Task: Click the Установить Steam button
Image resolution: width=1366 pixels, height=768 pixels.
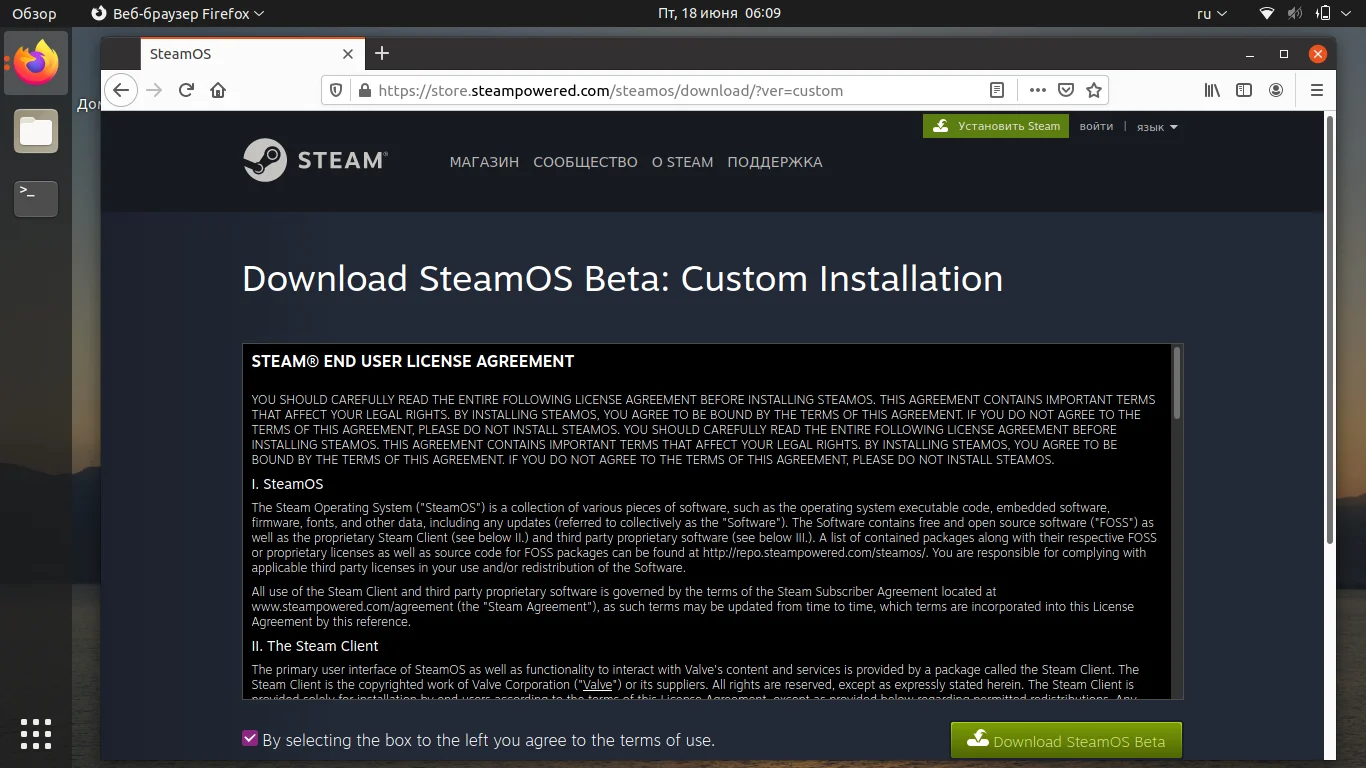Action: tap(996, 126)
